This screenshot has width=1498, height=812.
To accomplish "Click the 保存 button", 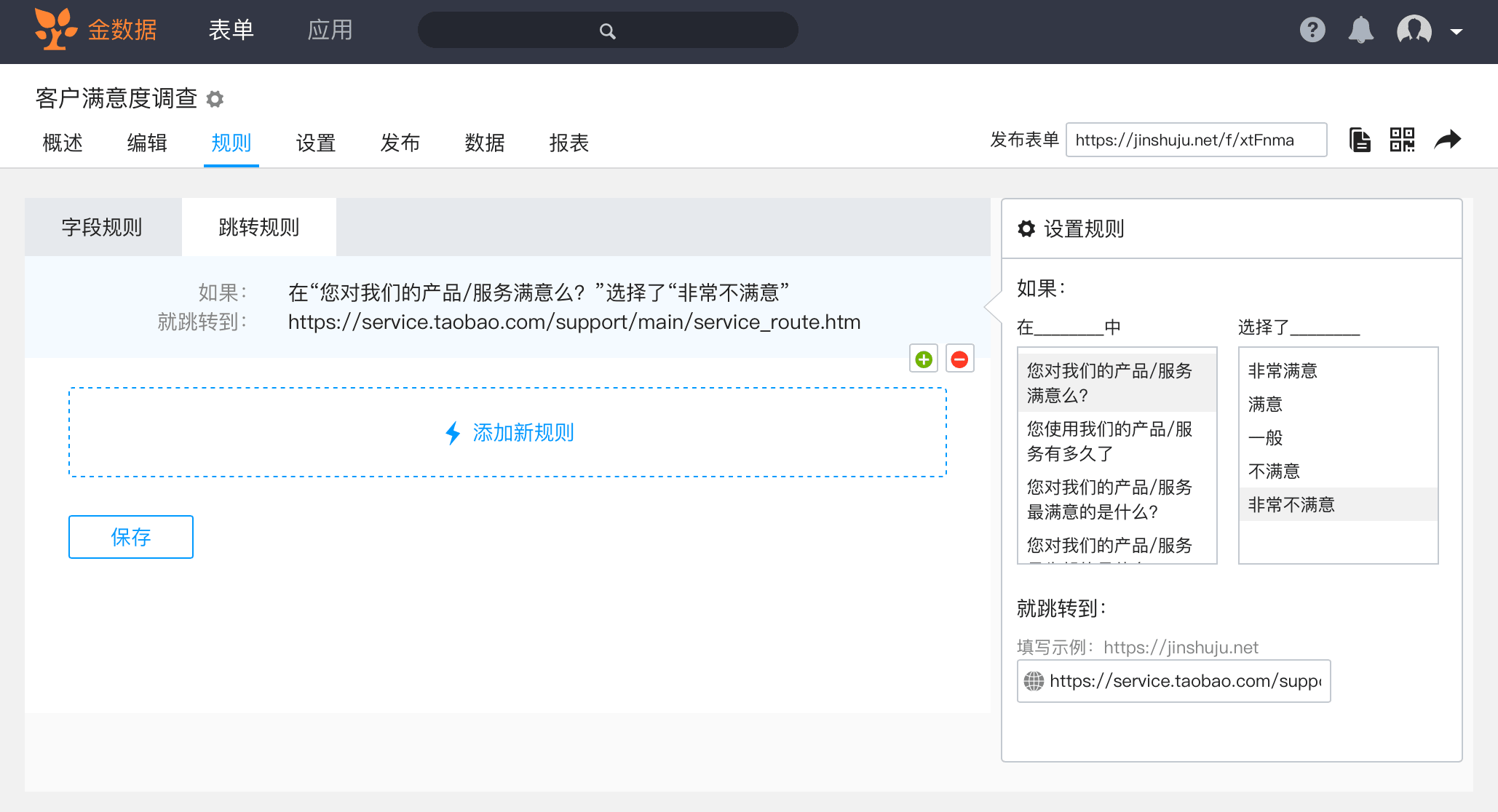I will point(131,537).
